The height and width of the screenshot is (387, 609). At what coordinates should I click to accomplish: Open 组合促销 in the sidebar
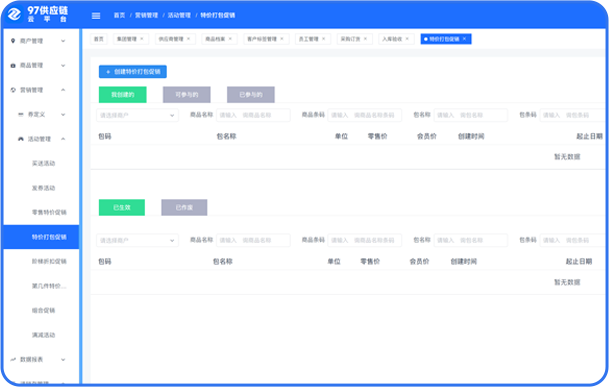[44, 310]
